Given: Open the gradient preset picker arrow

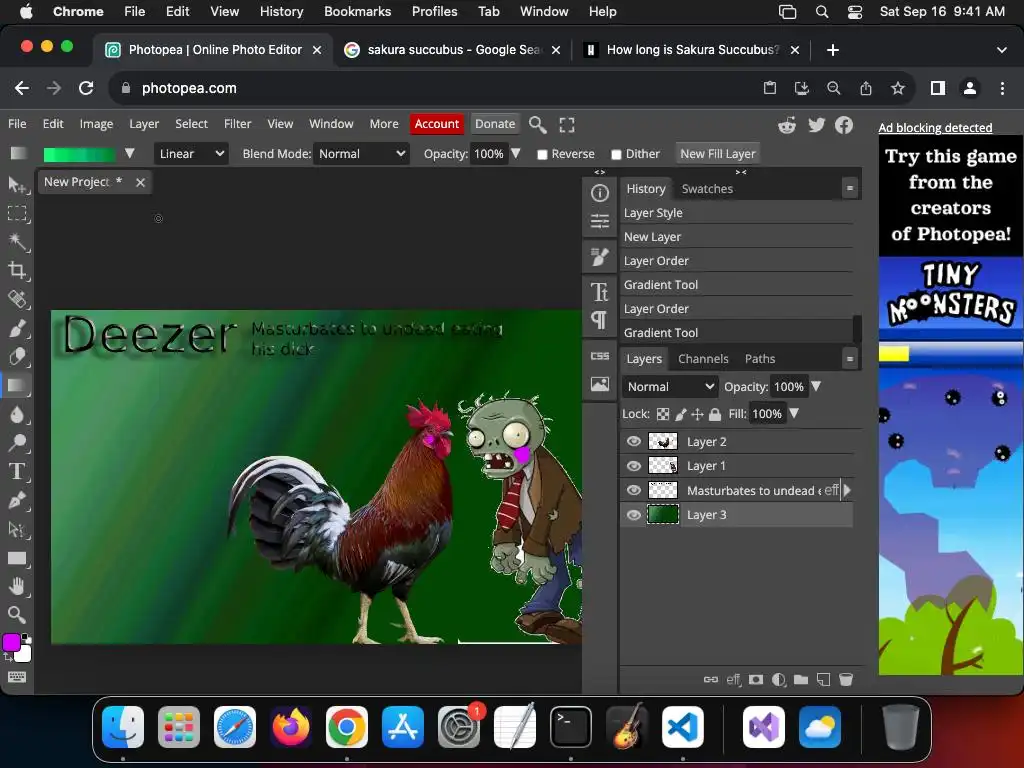Looking at the screenshot, I should click(x=129, y=153).
